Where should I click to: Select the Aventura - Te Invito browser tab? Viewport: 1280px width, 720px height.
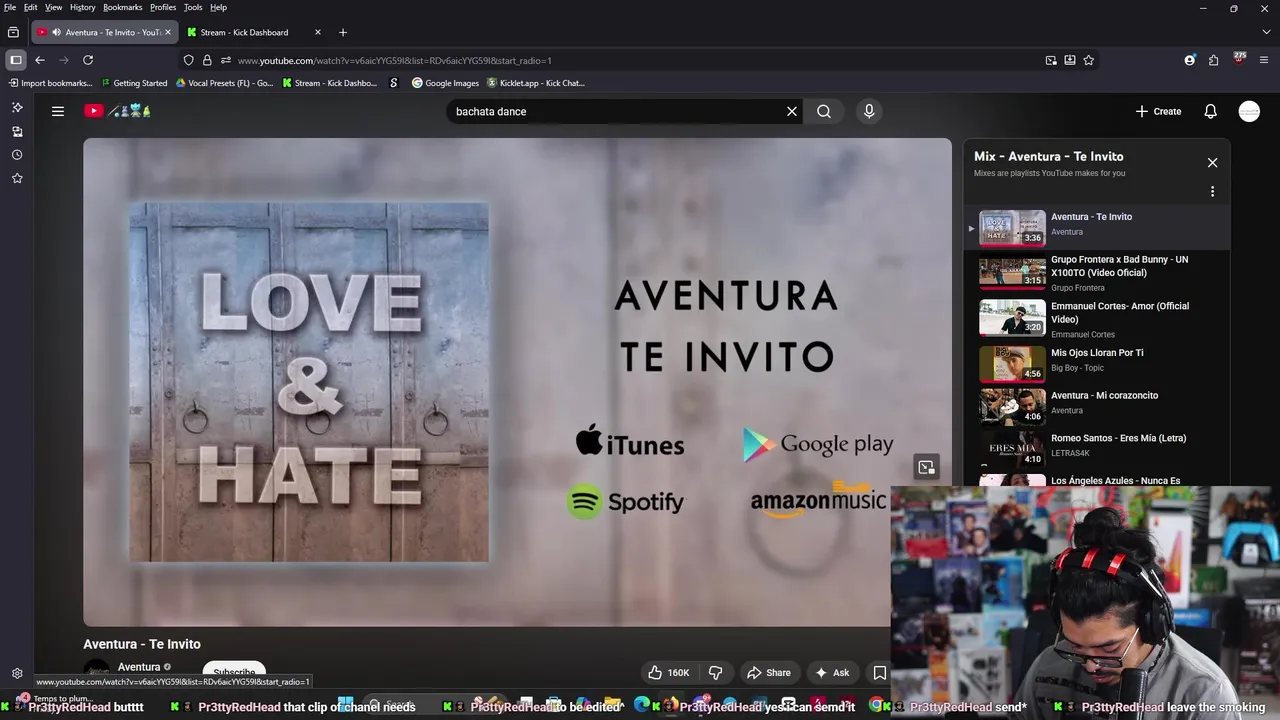click(x=104, y=32)
